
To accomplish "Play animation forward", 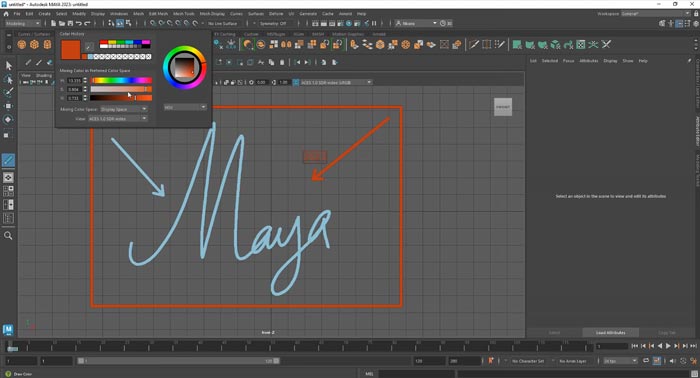I will [x=668, y=346].
